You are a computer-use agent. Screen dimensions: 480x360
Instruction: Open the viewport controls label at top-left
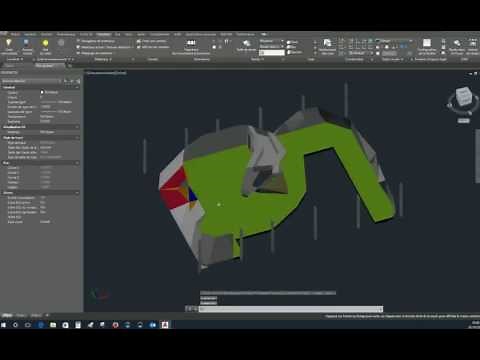[106, 73]
